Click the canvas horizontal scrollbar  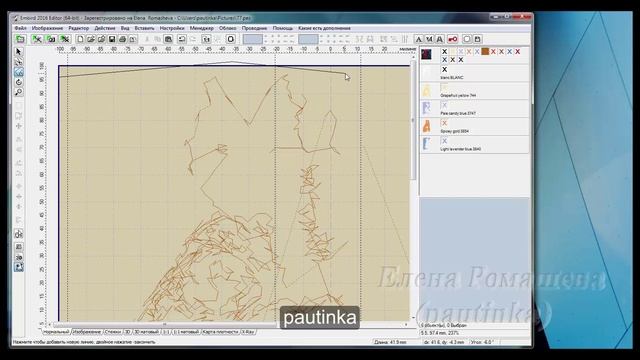[229, 324]
